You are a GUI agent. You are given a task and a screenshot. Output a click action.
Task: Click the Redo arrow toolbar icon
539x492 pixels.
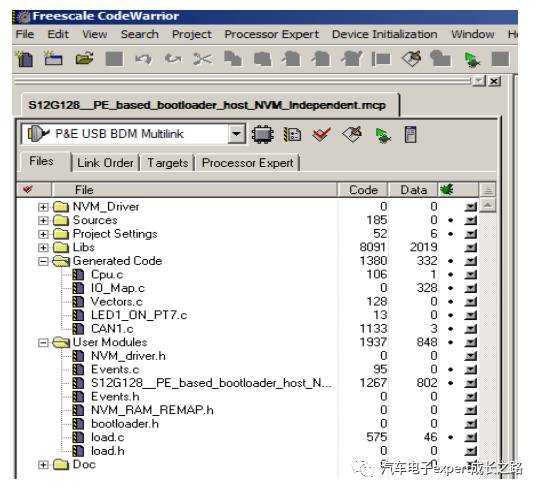click(x=173, y=59)
